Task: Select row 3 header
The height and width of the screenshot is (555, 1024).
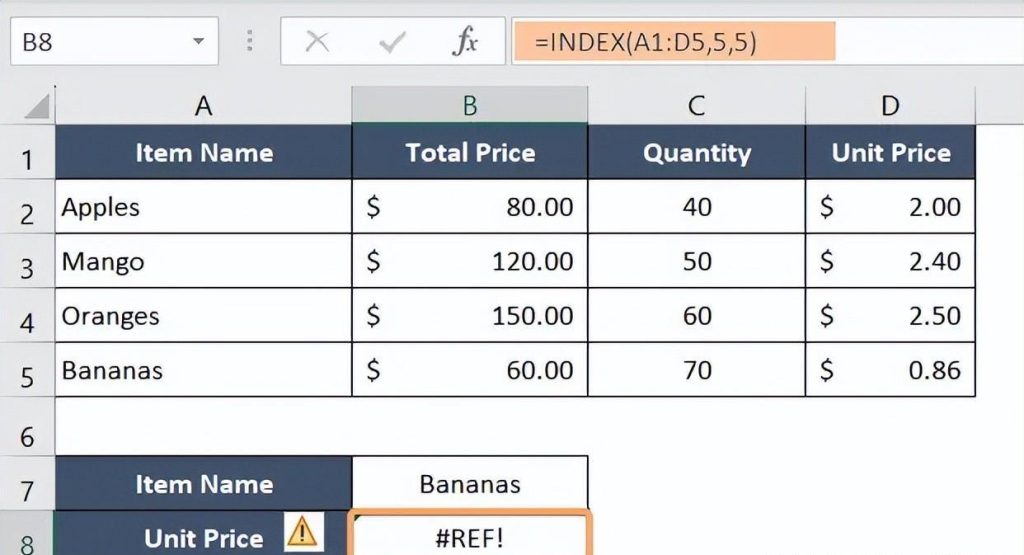Action: point(27,267)
